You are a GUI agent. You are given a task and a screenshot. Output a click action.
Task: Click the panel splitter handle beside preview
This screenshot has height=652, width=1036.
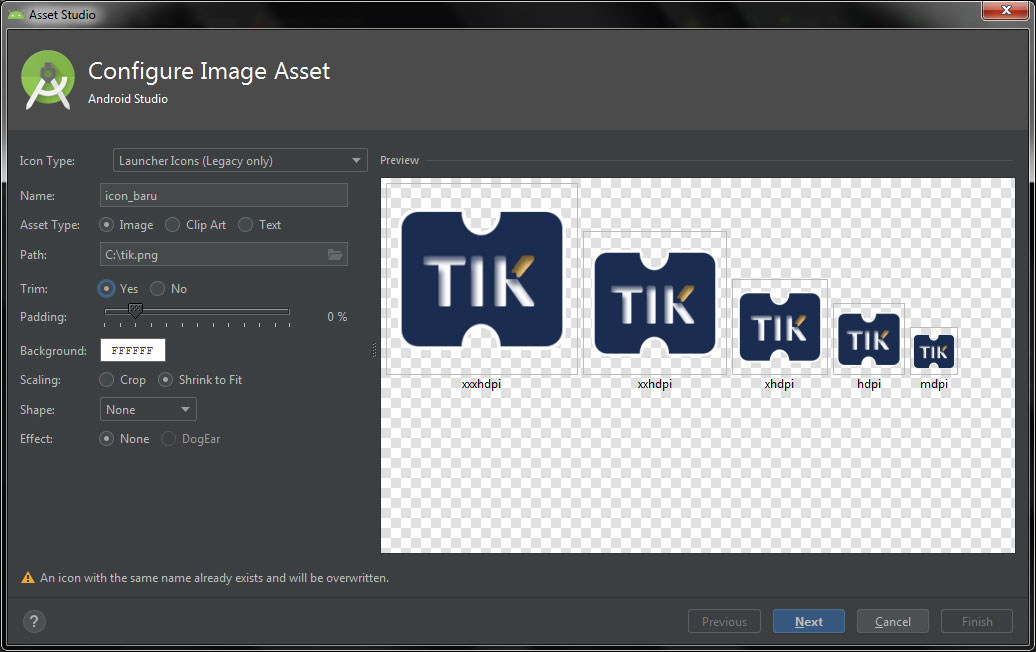374,350
